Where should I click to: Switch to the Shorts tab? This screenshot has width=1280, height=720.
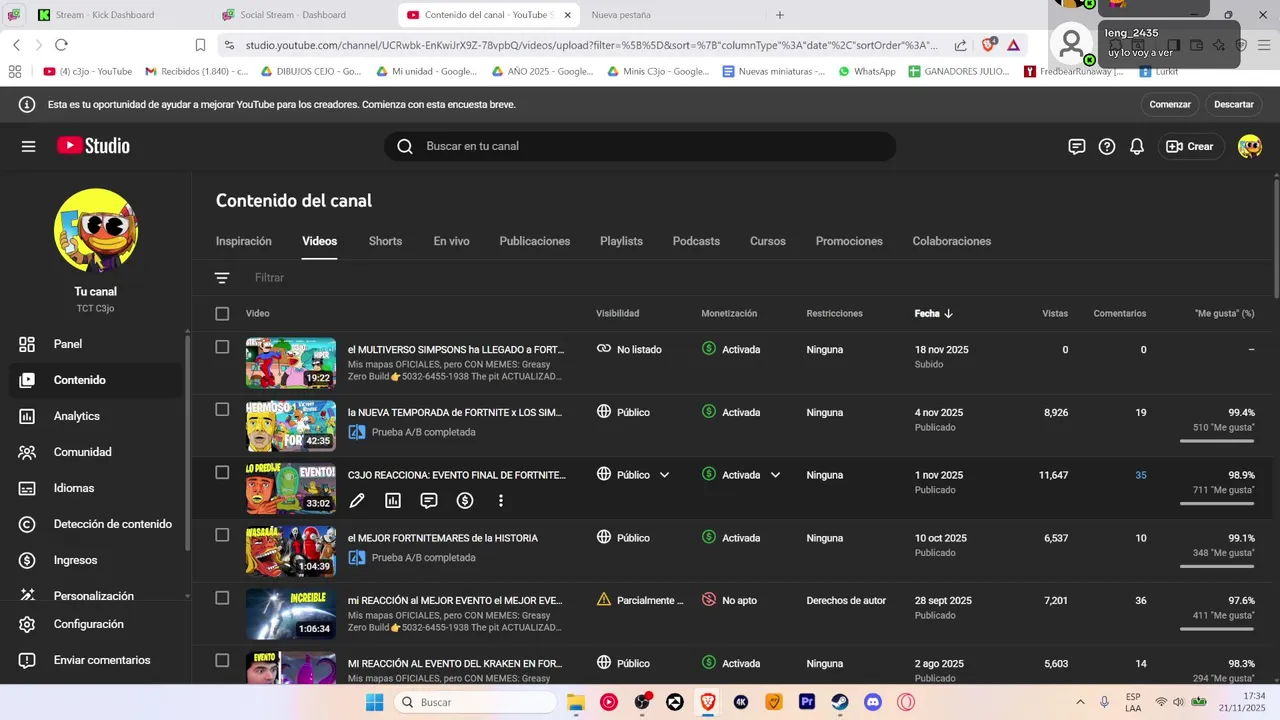pos(385,241)
